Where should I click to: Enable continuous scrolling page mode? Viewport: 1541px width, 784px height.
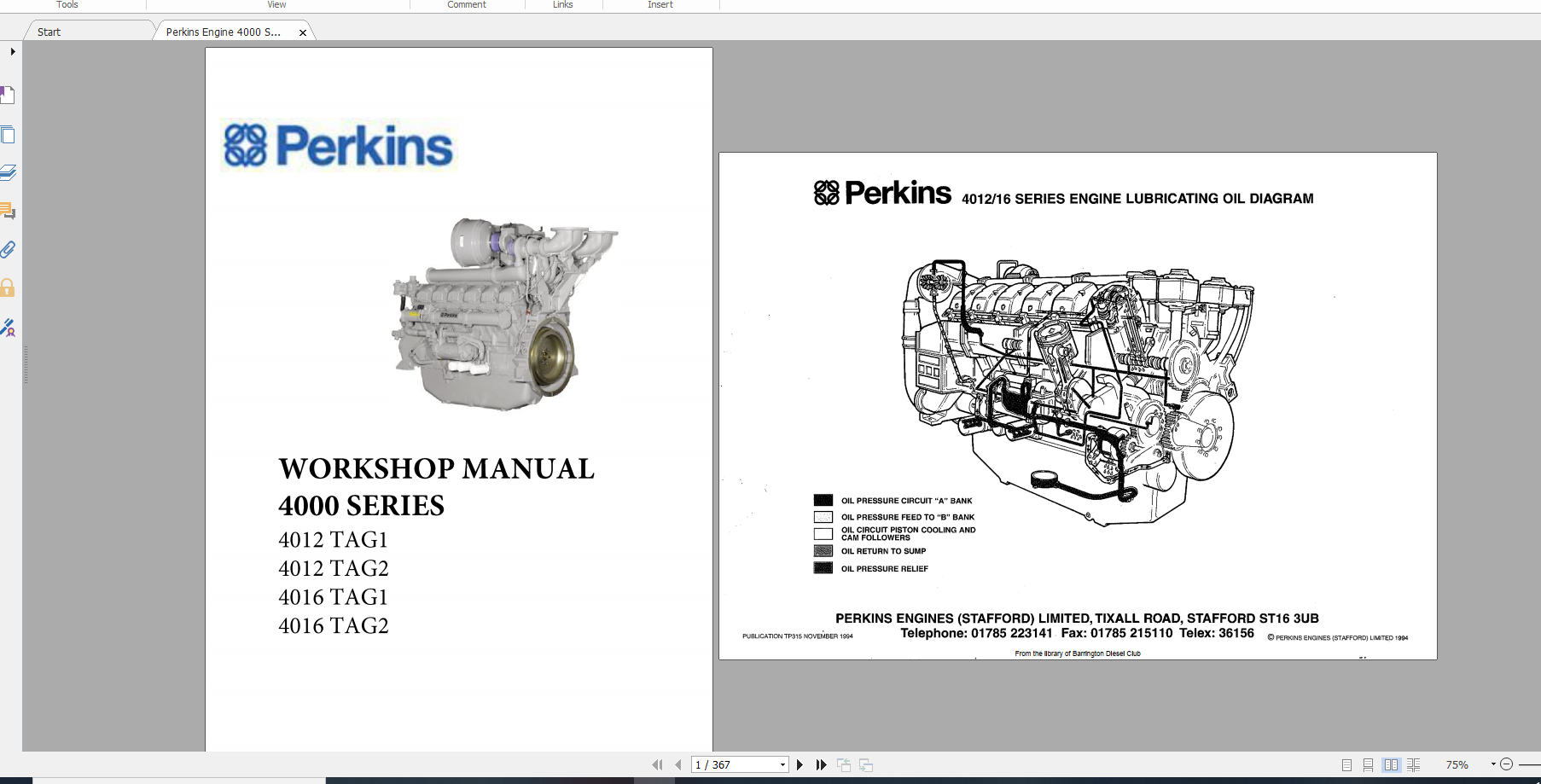tap(1369, 765)
